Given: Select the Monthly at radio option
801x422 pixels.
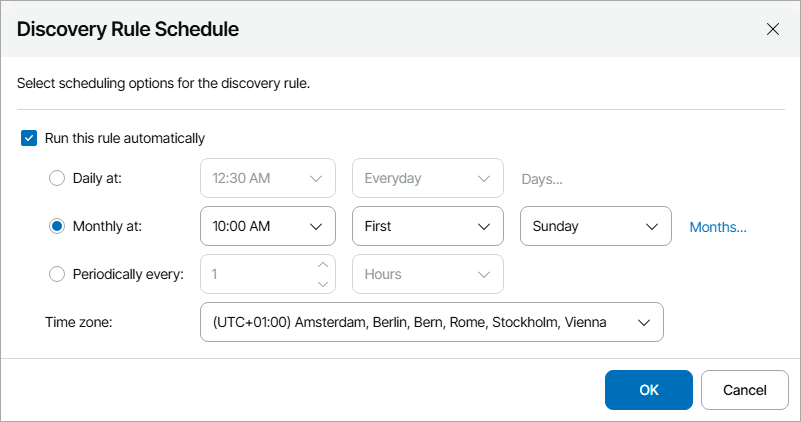Looking at the screenshot, I should coord(57,226).
